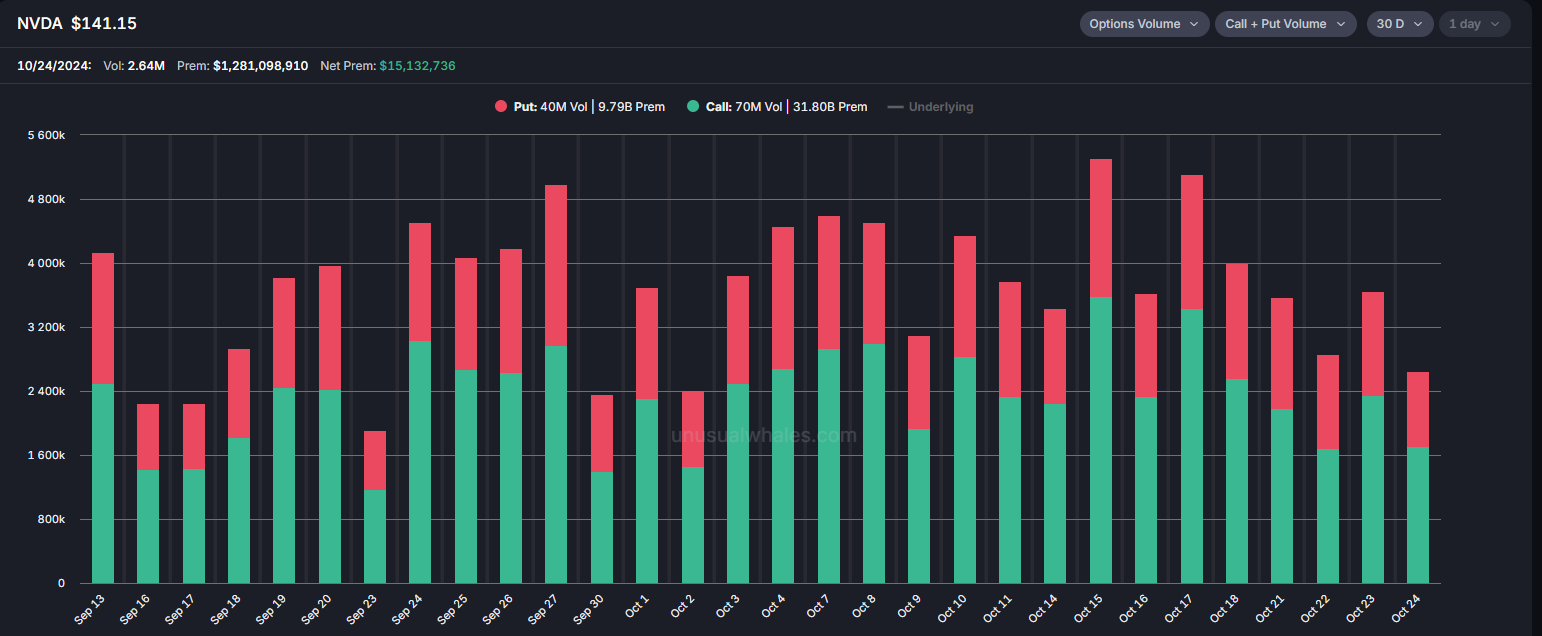This screenshot has width=1542, height=636.
Task: Open the Options Volume dropdown
Action: pyautogui.click(x=1145, y=24)
